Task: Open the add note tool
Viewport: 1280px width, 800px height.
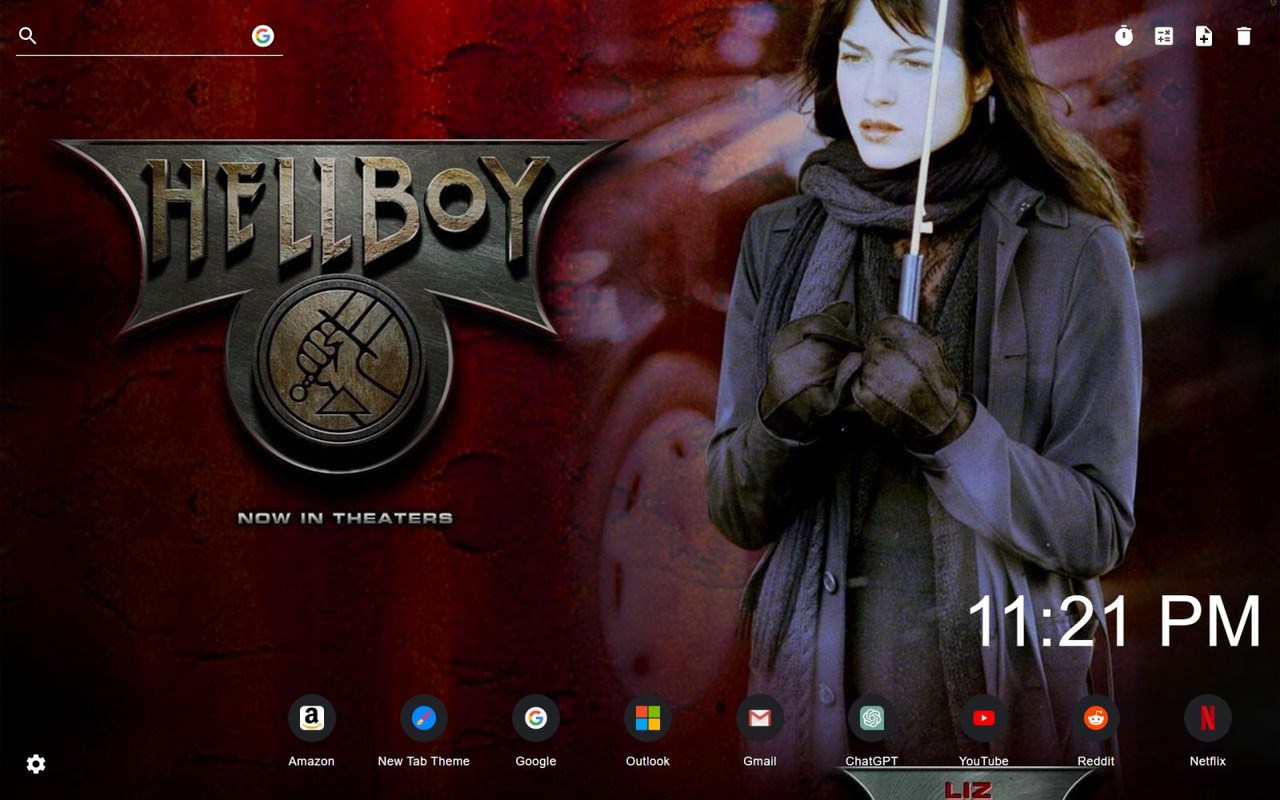Action: click(1204, 36)
